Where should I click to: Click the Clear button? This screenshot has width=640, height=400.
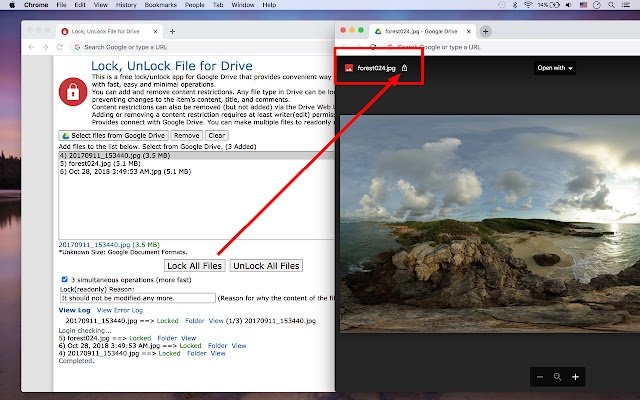point(217,136)
